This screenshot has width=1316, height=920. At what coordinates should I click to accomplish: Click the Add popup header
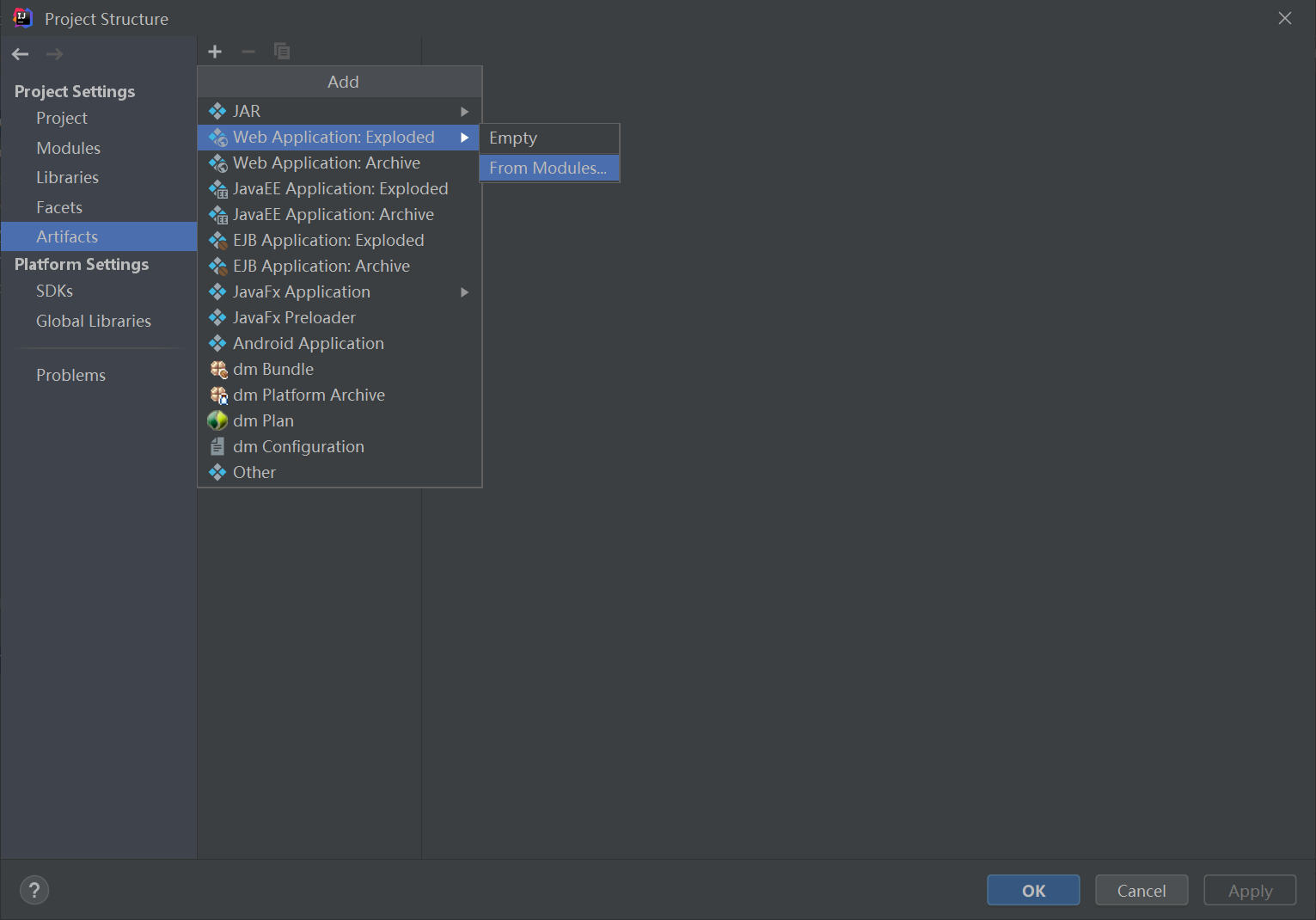(340, 82)
